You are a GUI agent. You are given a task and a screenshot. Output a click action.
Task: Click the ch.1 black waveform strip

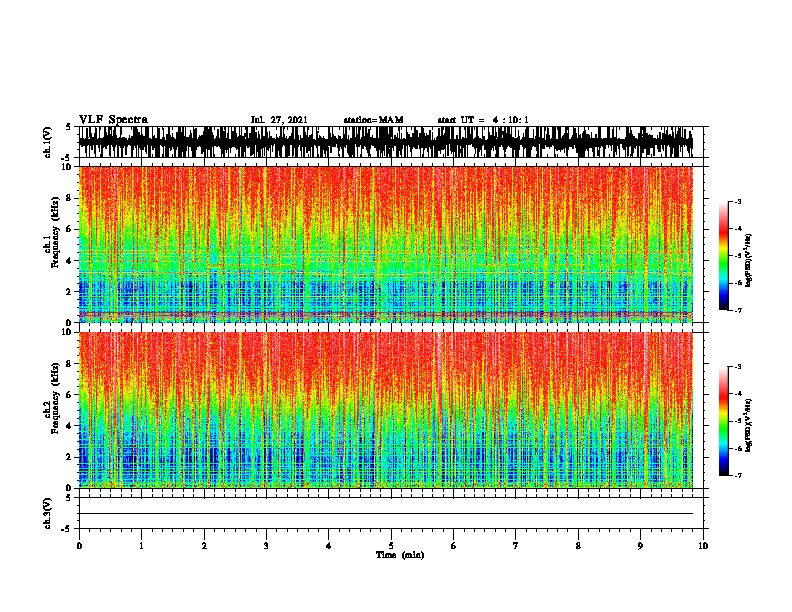[x=386, y=142]
